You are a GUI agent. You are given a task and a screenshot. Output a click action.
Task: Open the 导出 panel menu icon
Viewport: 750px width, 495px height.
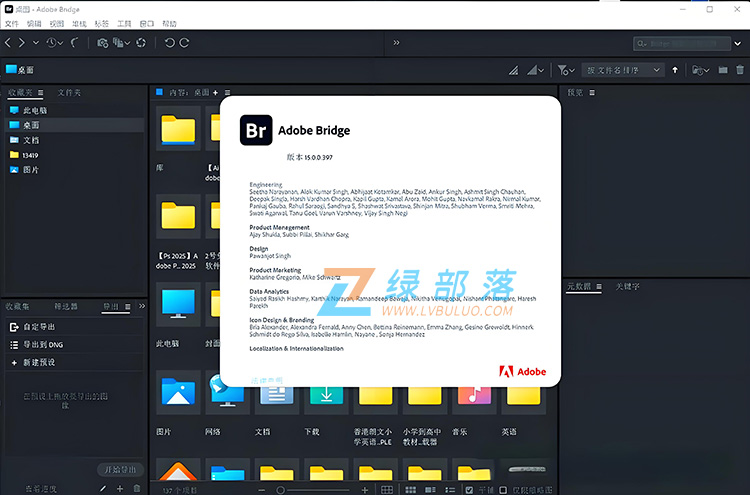point(128,307)
